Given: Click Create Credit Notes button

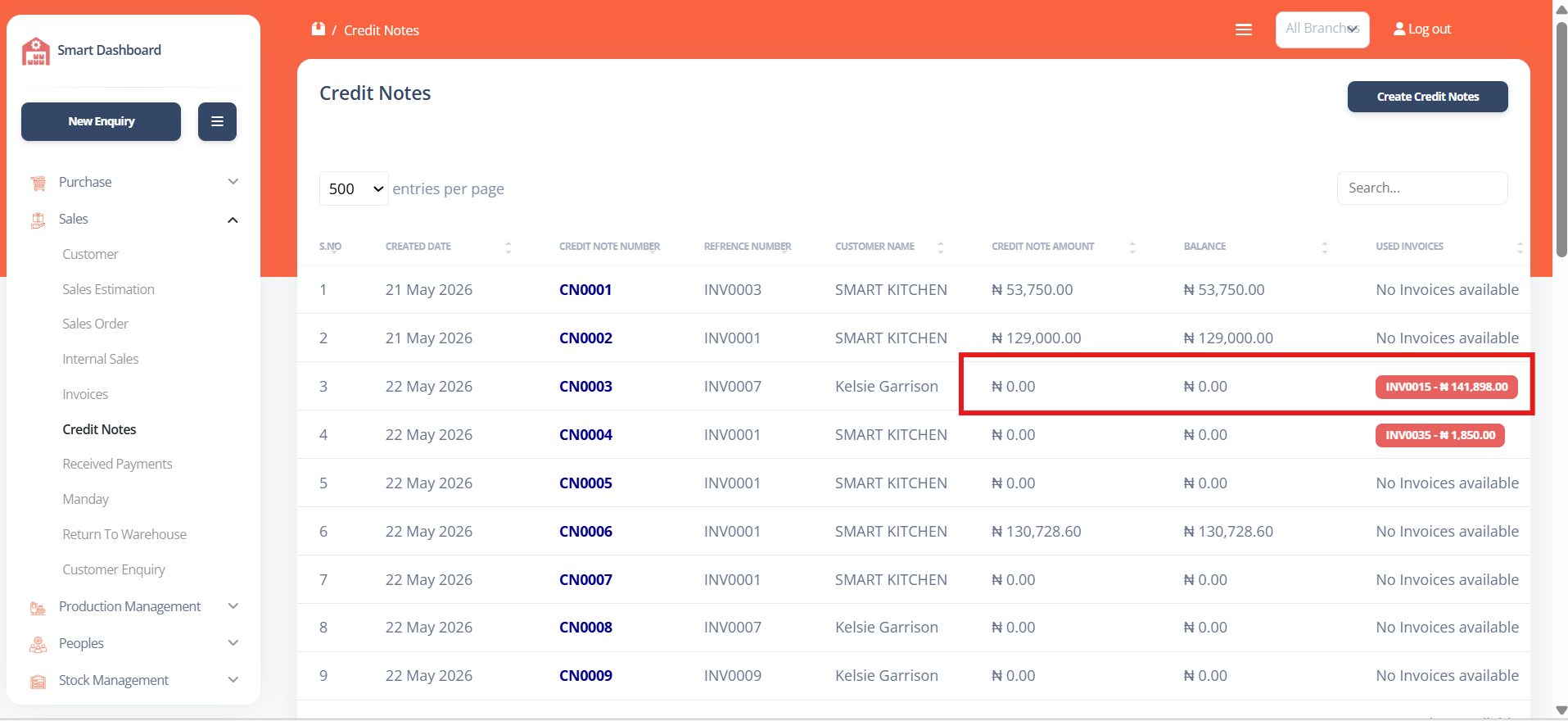Looking at the screenshot, I should point(1427,97).
